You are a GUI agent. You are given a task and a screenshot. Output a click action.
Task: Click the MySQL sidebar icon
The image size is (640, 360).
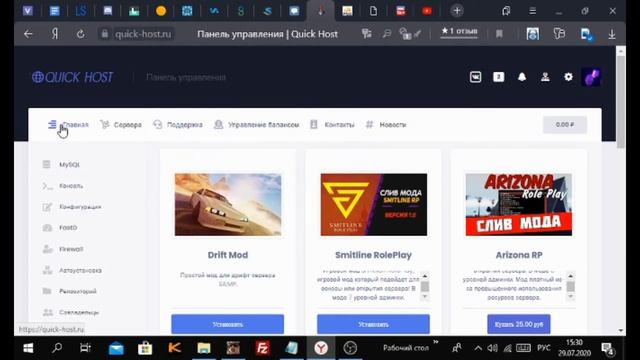pos(47,164)
